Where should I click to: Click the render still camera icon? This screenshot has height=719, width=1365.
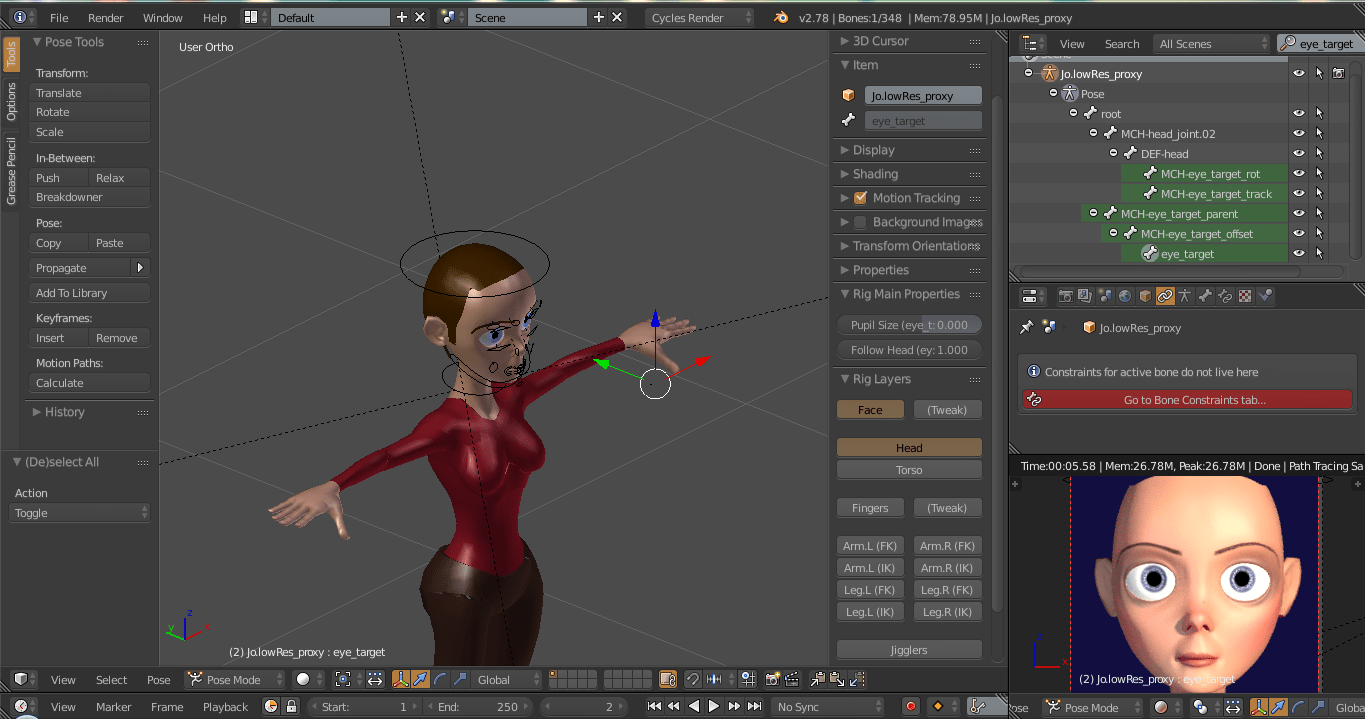click(772, 679)
